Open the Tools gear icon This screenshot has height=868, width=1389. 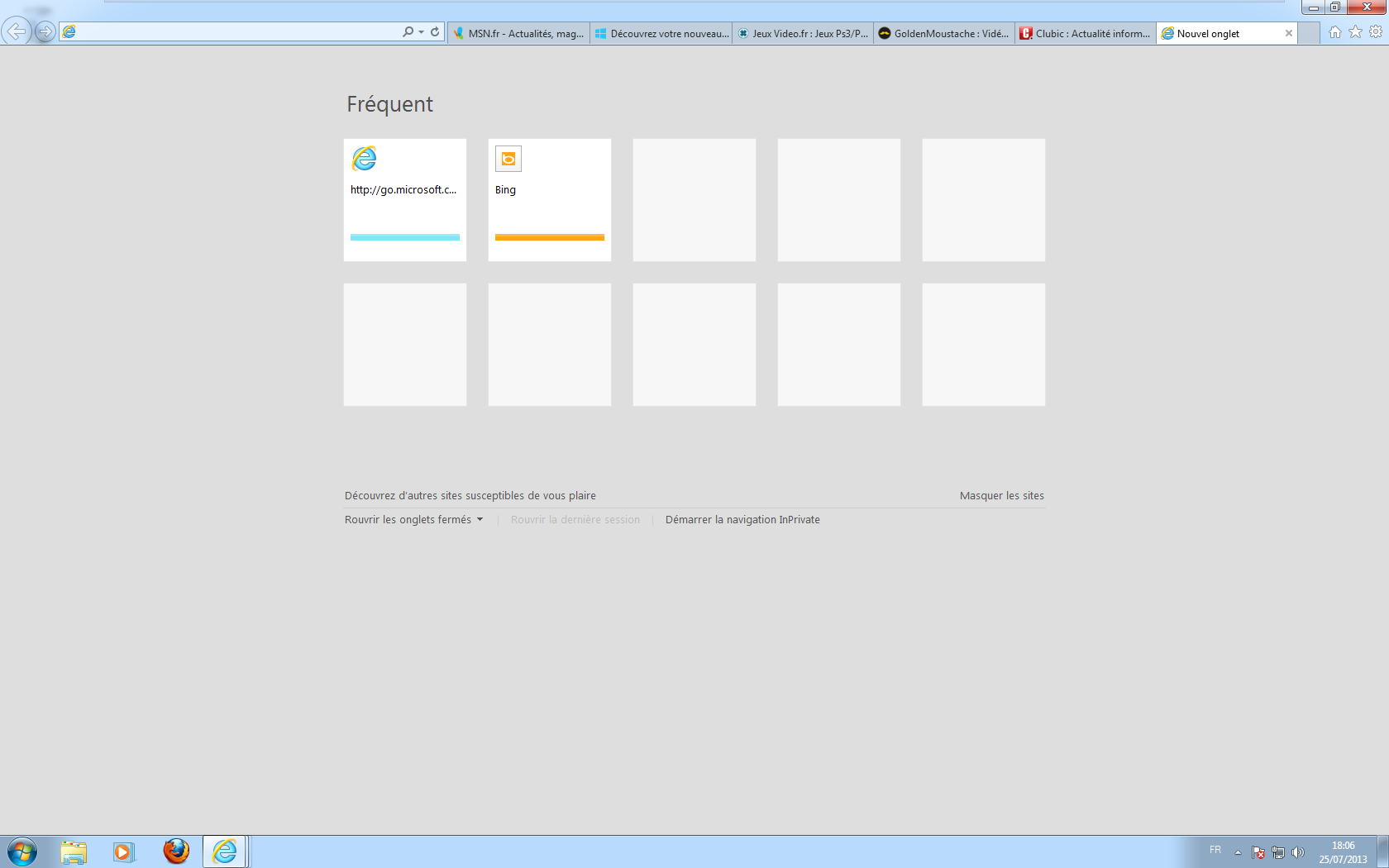[x=1376, y=32]
